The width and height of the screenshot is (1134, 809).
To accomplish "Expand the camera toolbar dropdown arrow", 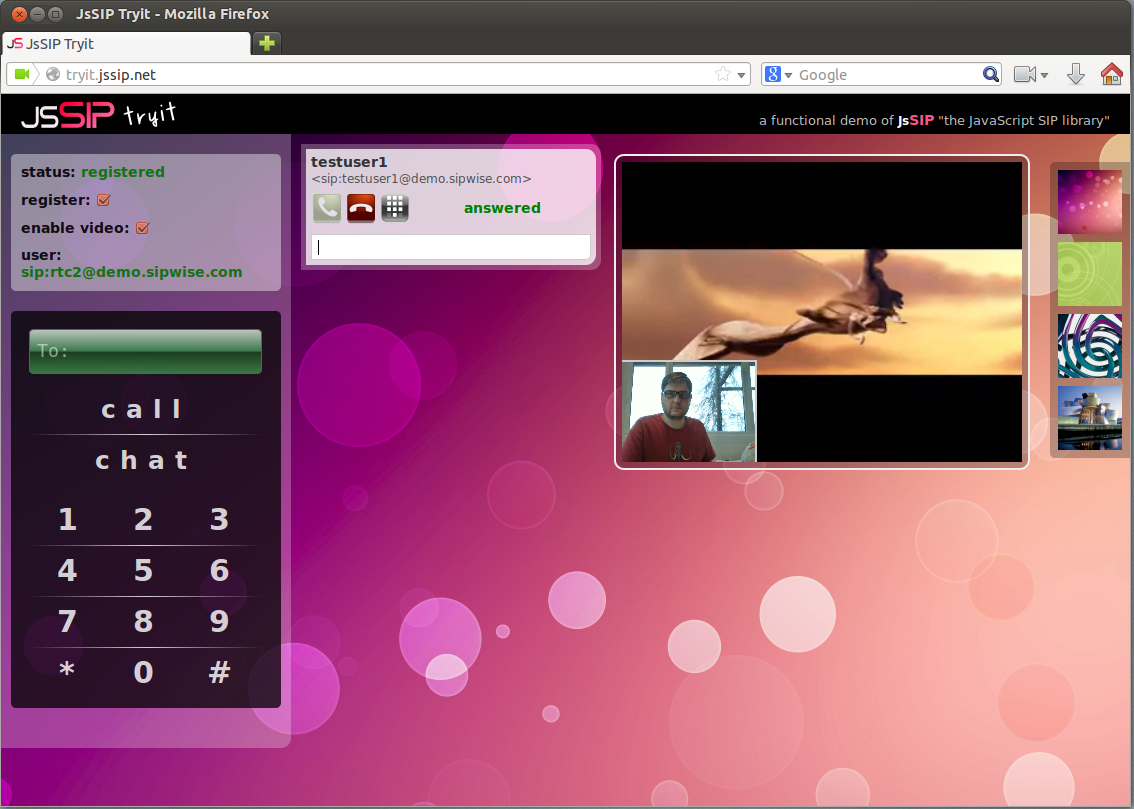I will click(x=1044, y=75).
